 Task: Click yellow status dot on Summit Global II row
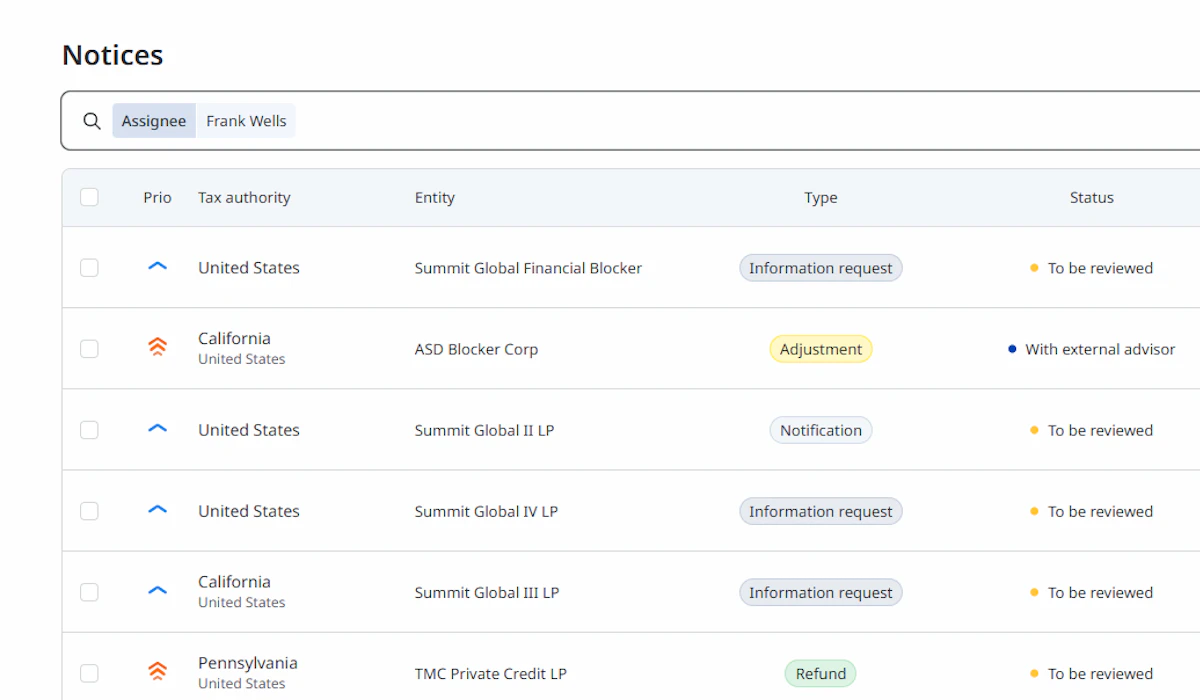click(x=1034, y=430)
